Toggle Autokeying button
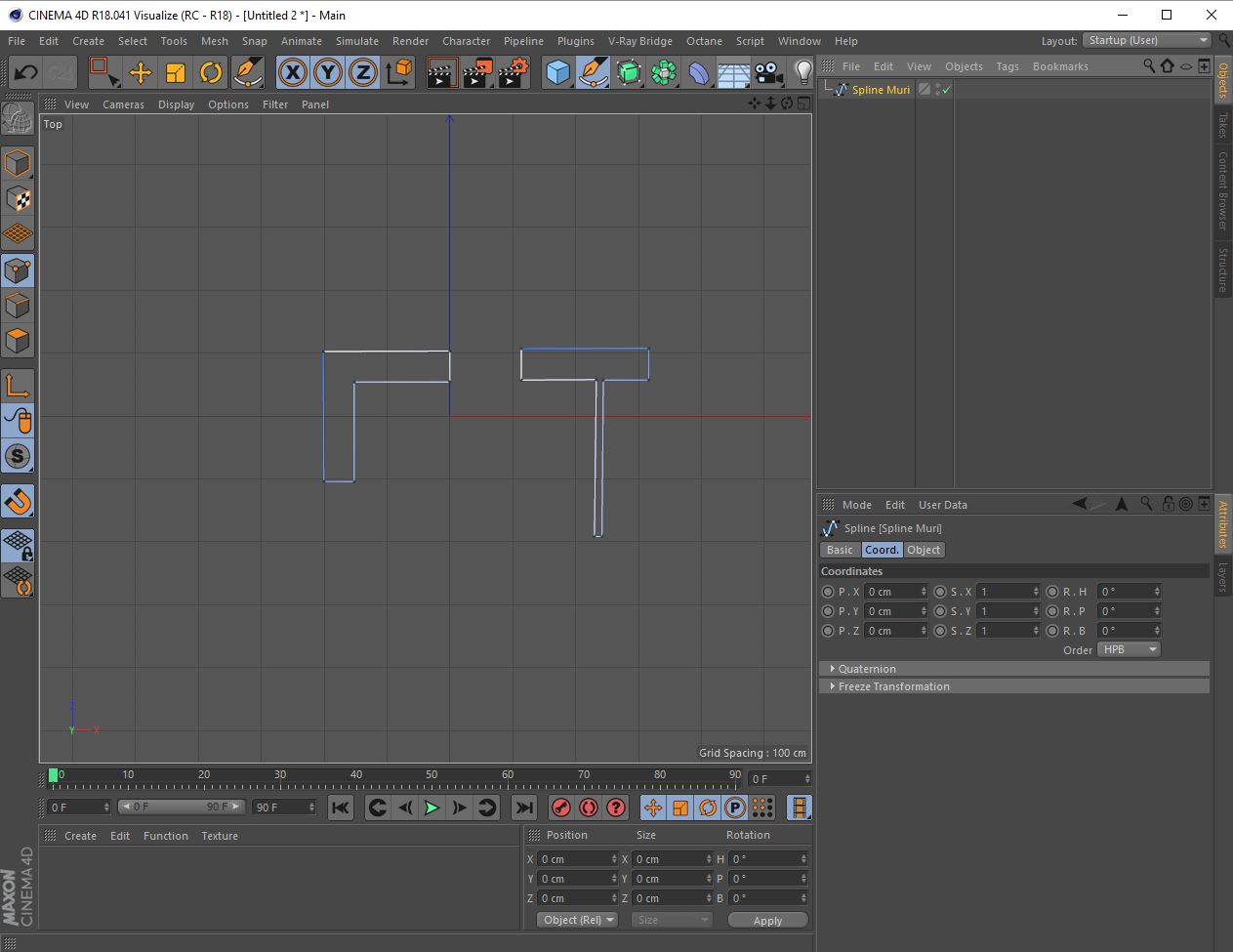 [588, 807]
